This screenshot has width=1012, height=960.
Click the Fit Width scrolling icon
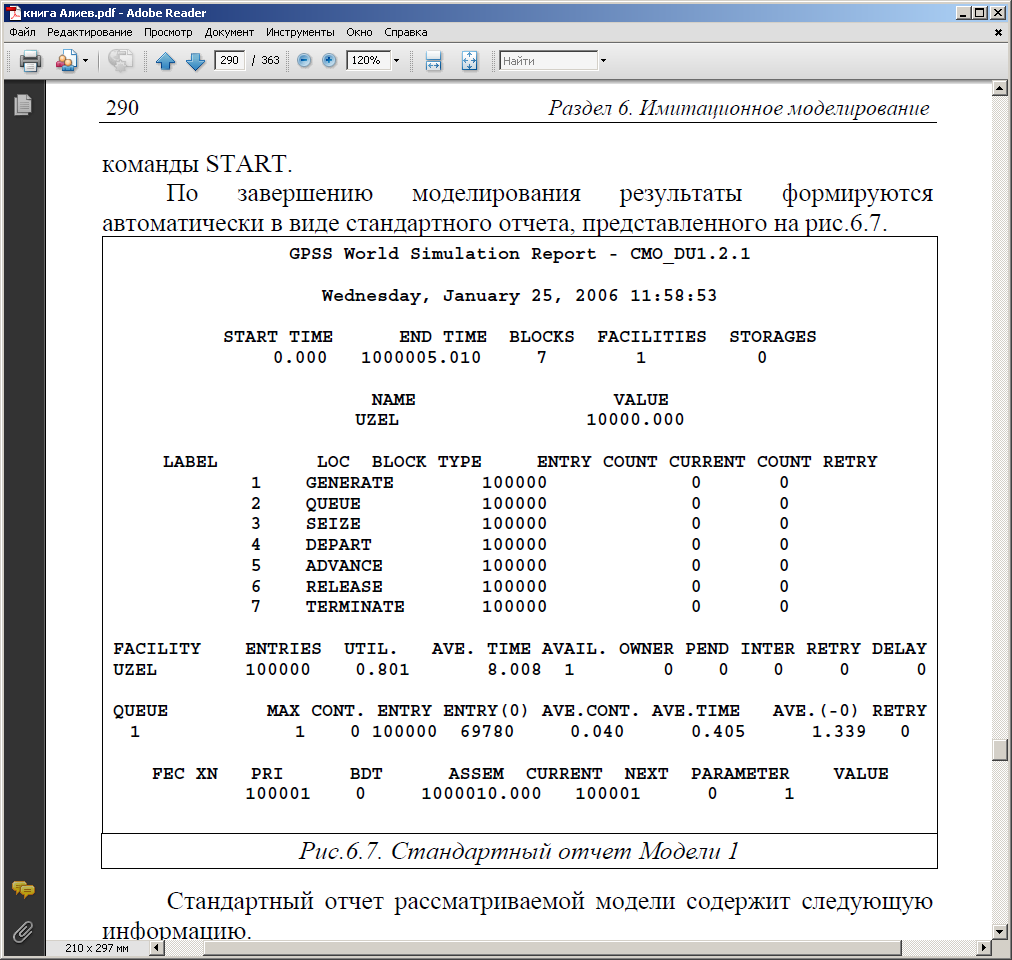[434, 61]
